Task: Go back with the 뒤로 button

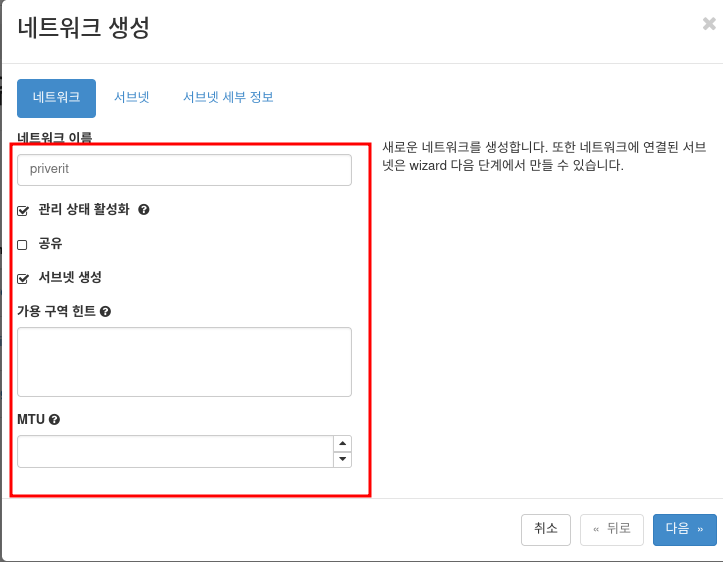Action: click(x=612, y=530)
